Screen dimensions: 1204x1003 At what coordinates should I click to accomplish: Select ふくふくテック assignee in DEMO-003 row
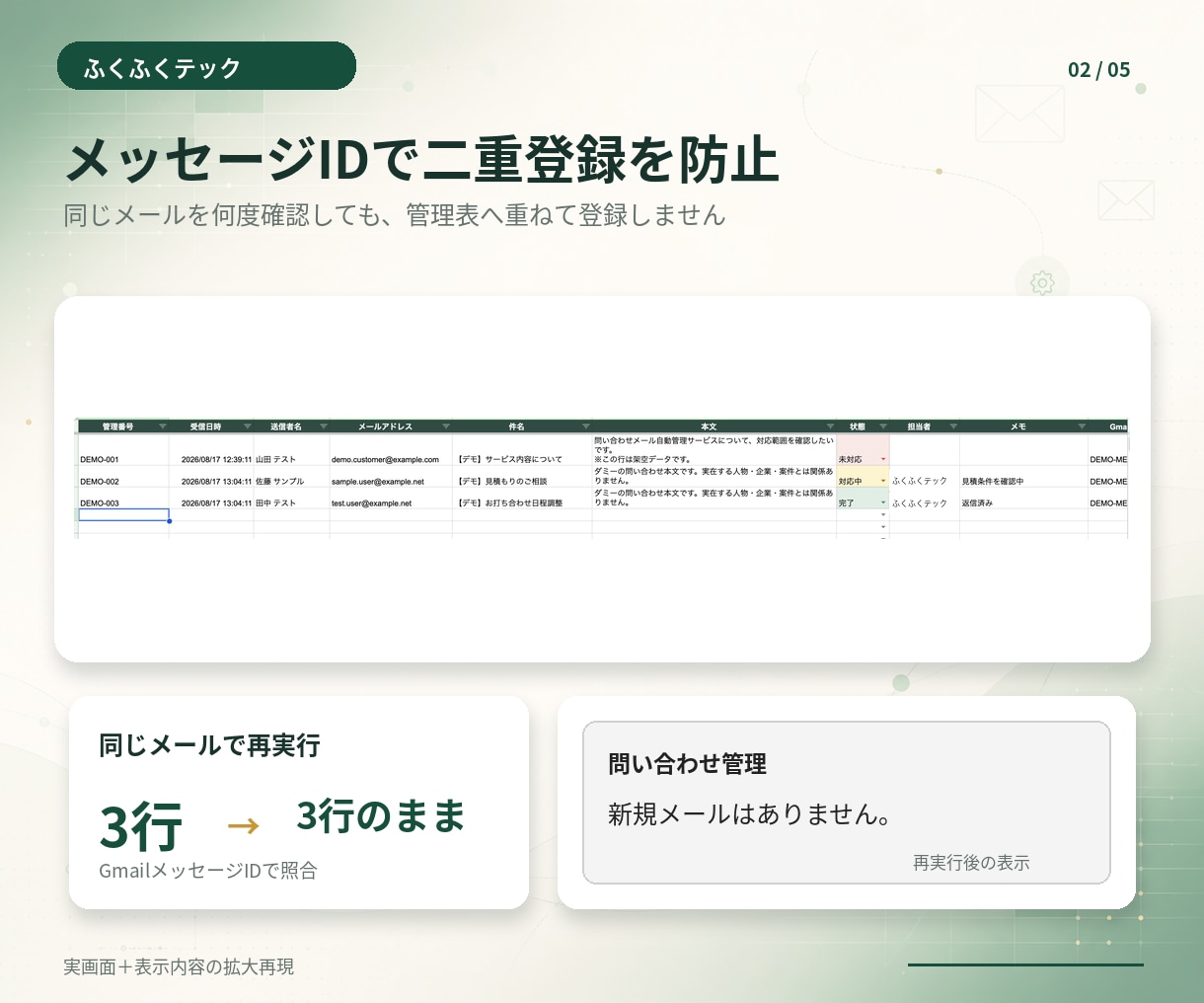925,499
